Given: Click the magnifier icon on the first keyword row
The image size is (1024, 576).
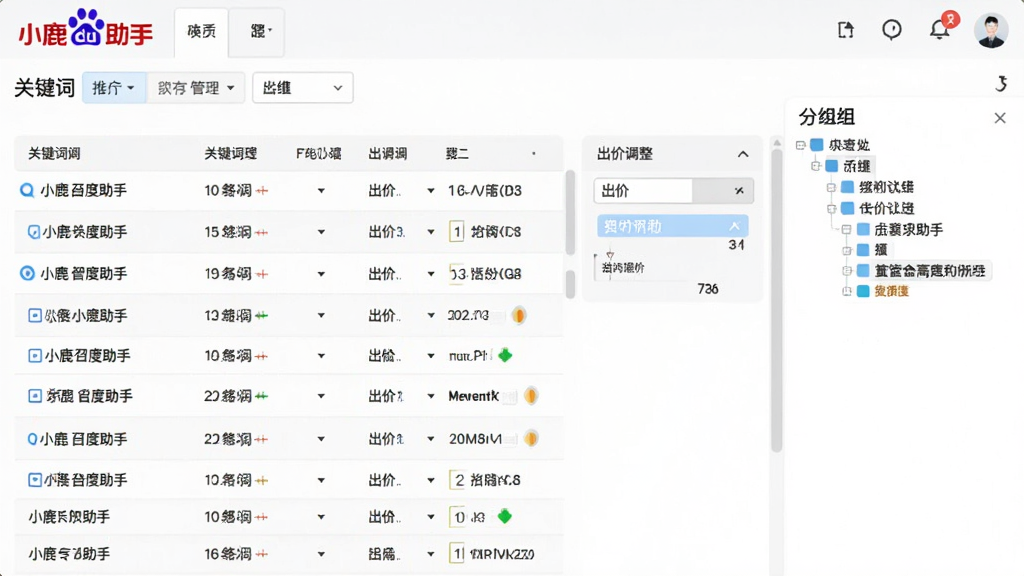Looking at the screenshot, I should point(27,190).
